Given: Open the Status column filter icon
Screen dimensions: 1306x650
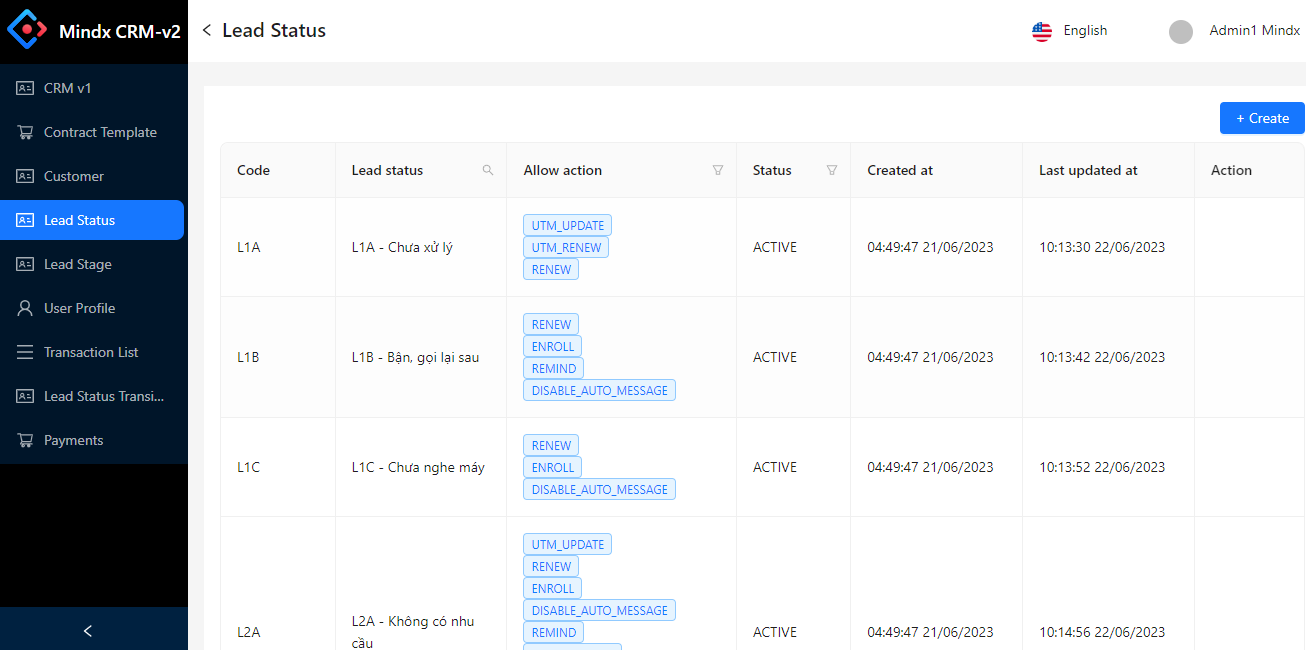Looking at the screenshot, I should 831,170.
